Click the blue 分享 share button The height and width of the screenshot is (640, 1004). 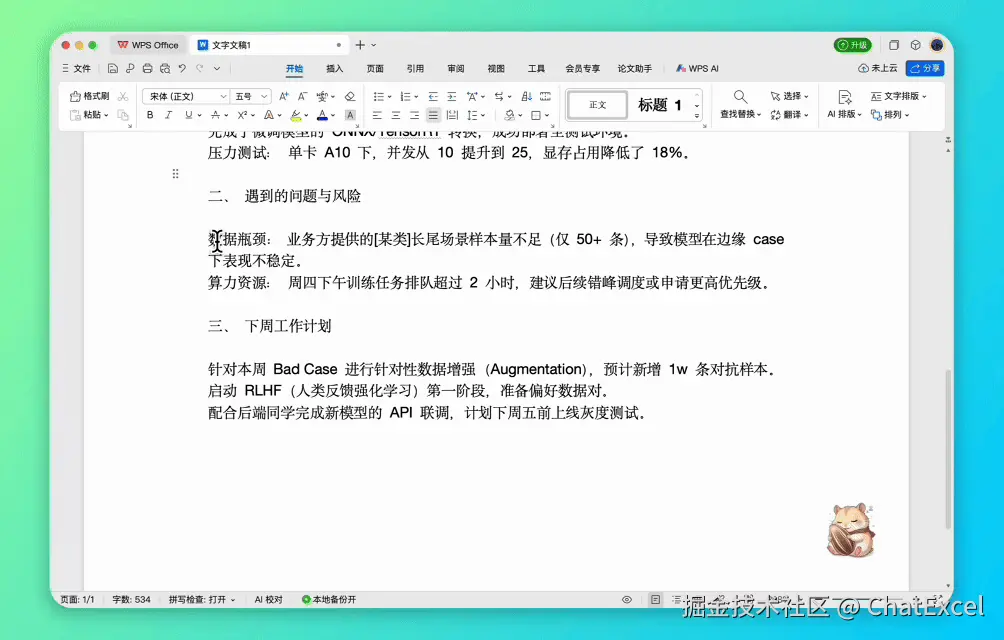click(927, 68)
